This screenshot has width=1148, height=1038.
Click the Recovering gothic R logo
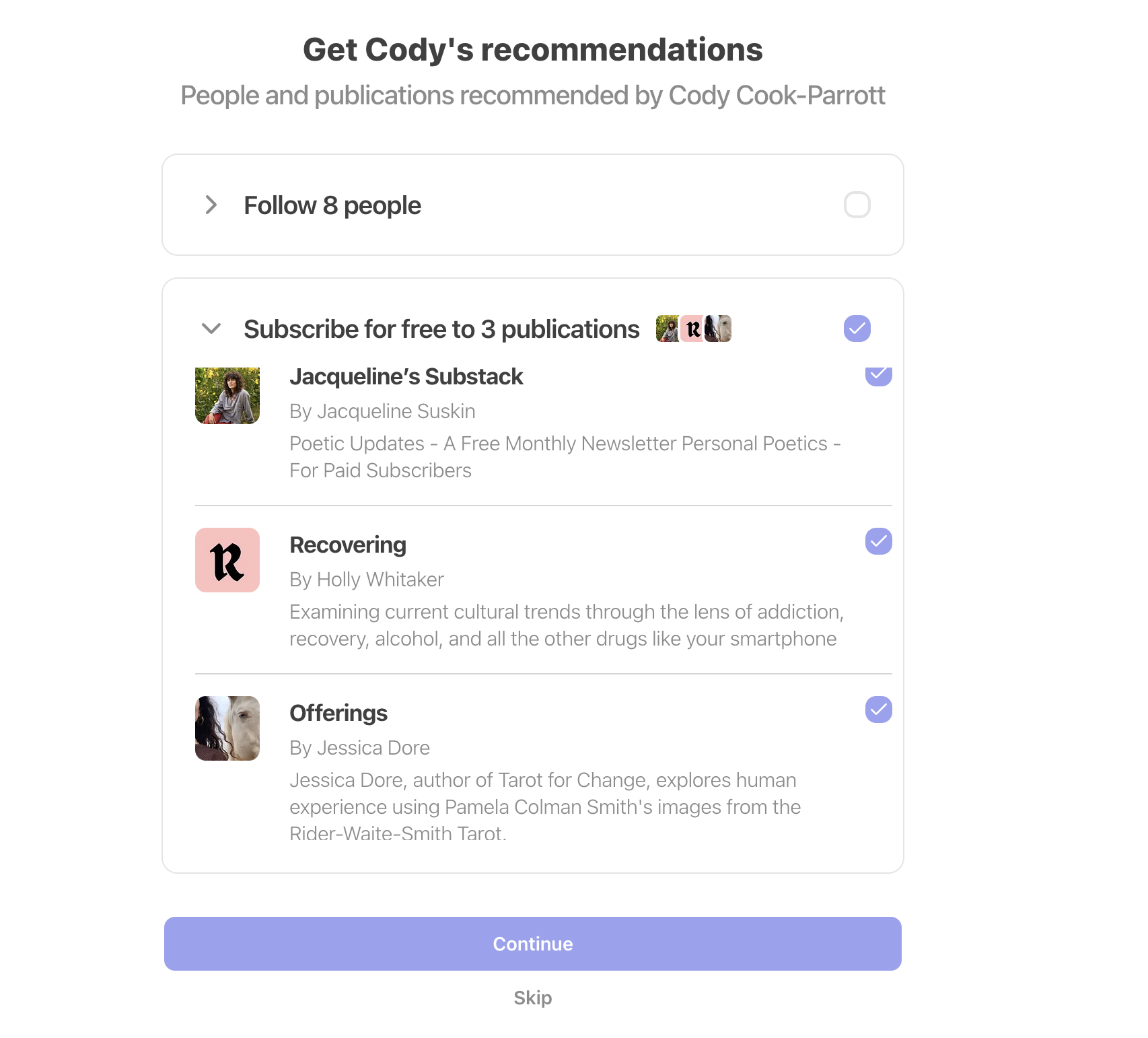[227, 560]
